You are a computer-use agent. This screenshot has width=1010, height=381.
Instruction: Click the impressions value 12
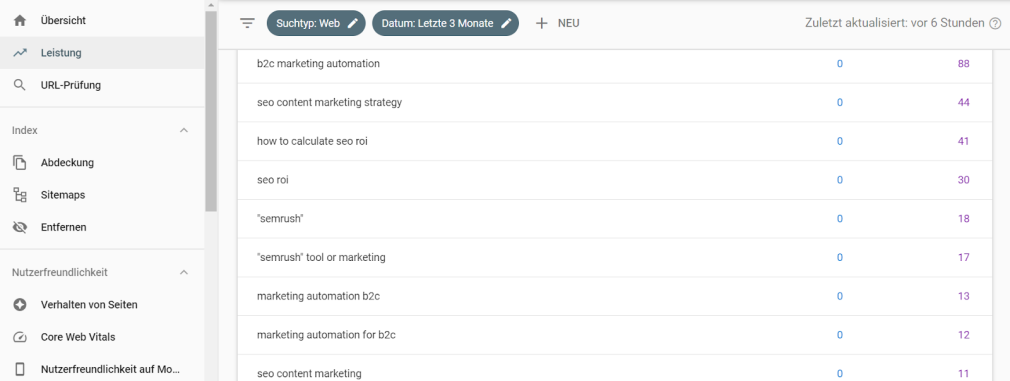click(964, 335)
